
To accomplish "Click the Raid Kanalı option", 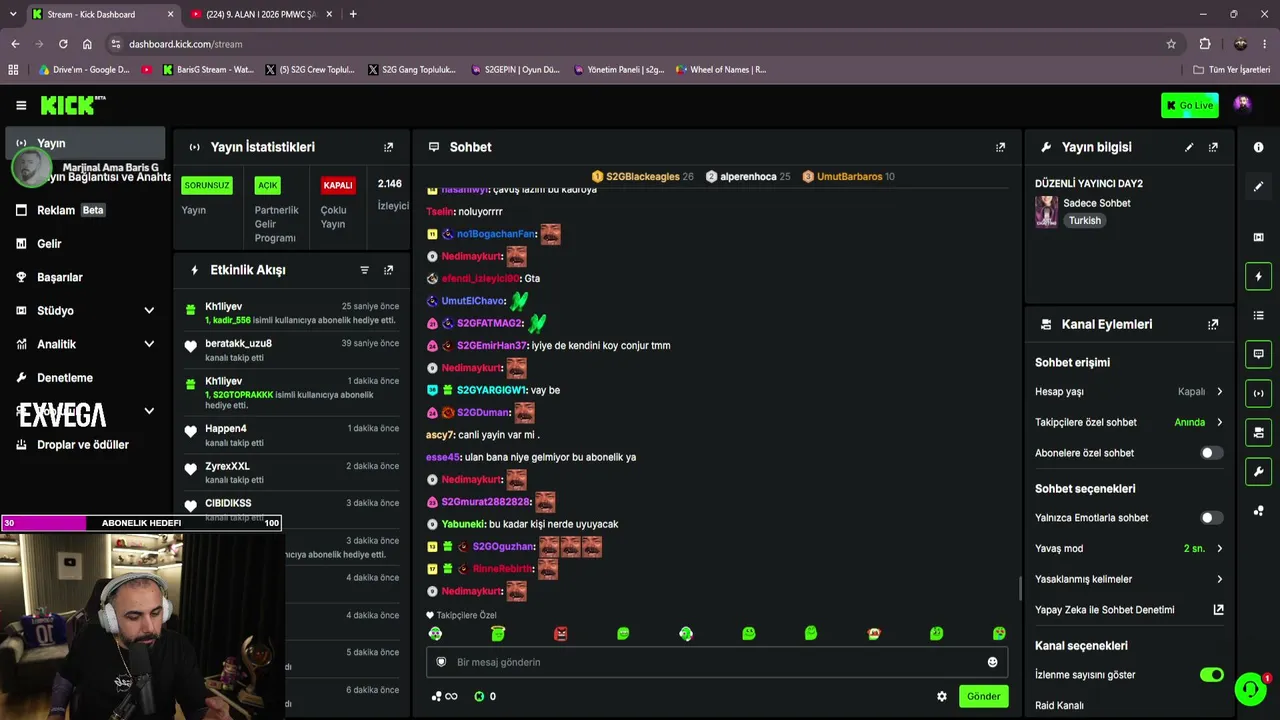I will (x=1059, y=706).
